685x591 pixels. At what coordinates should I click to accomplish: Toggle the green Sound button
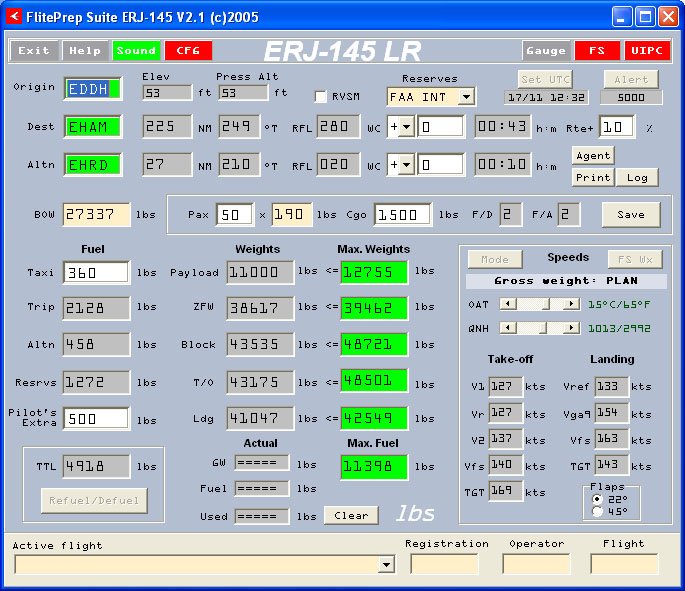(x=136, y=51)
